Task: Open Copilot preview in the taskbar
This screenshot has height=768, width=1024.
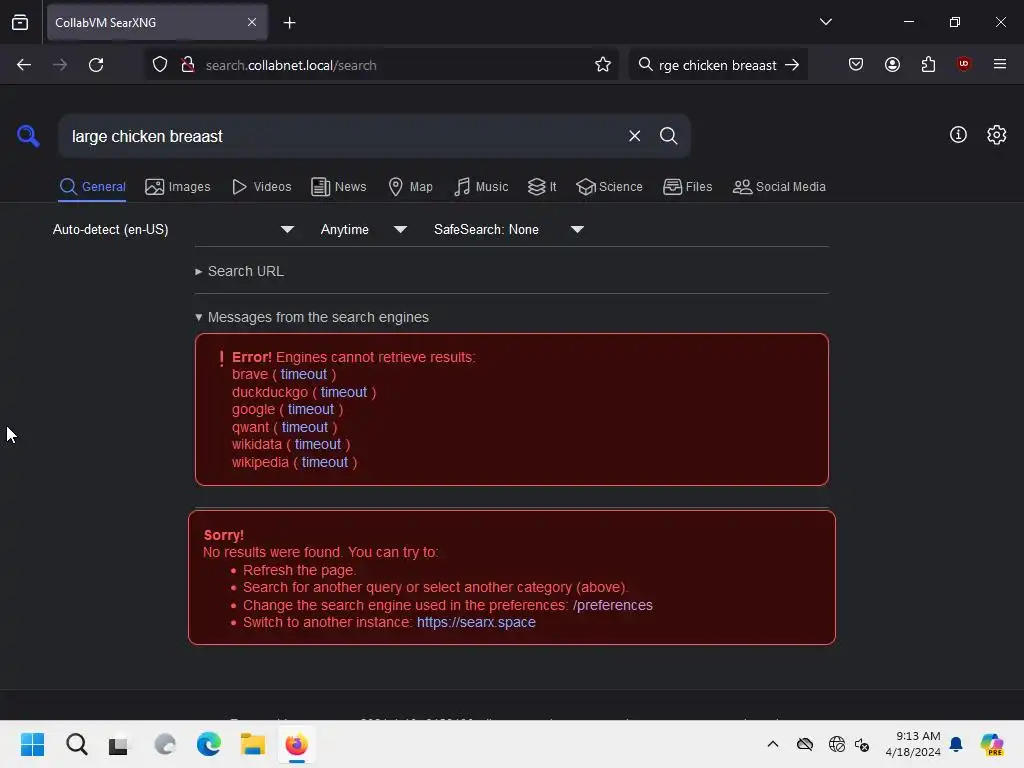Action: pos(991,744)
